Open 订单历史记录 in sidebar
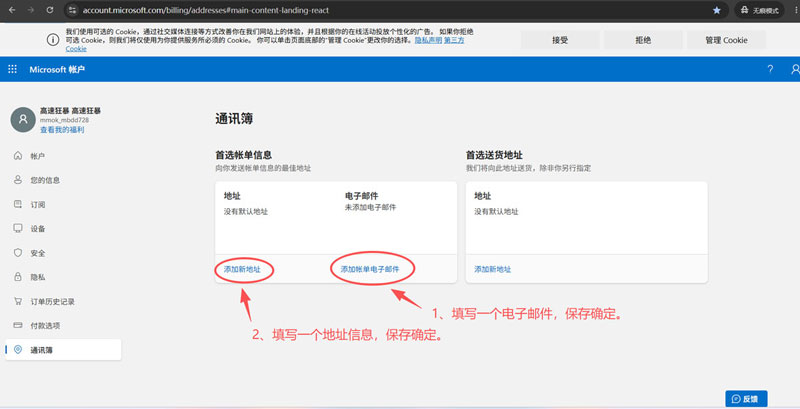 53,301
